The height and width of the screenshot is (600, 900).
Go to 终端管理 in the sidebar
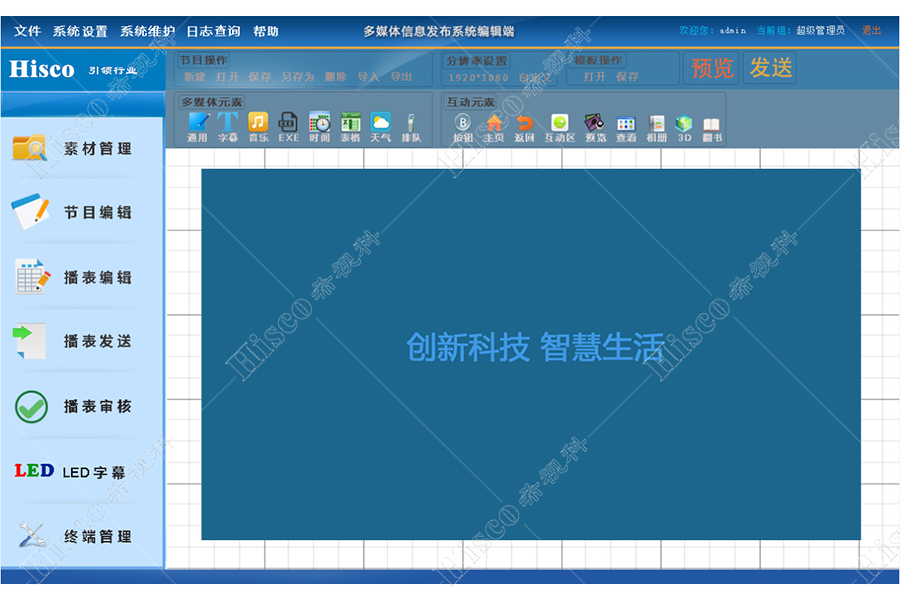82,537
